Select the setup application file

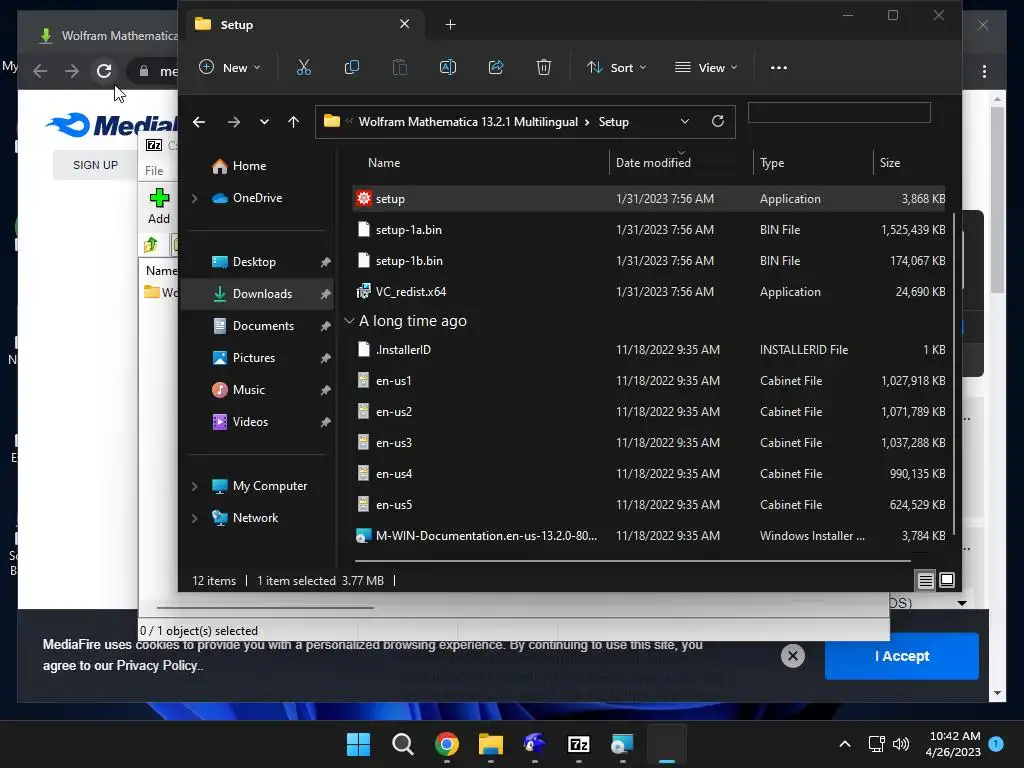tap(650, 199)
